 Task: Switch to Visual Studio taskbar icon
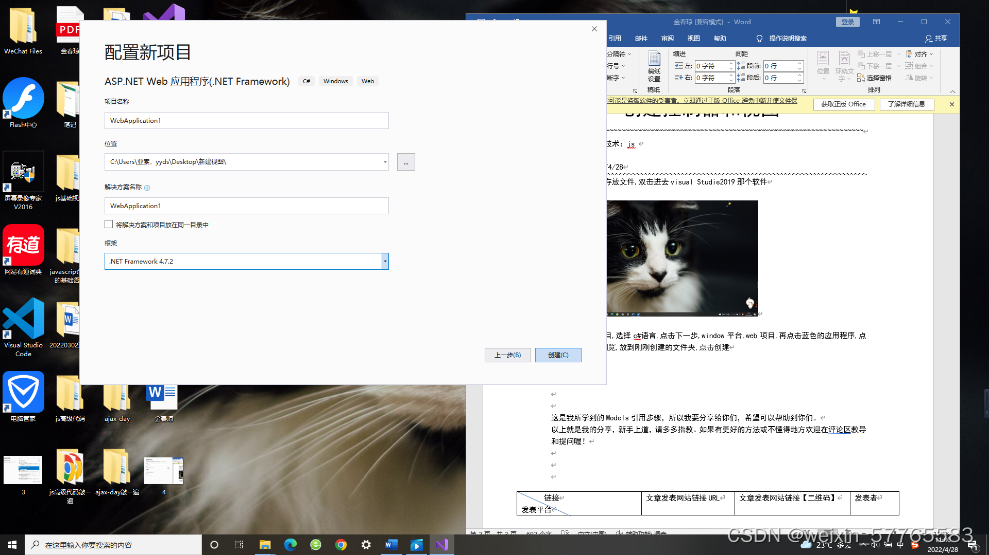coord(442,545)
